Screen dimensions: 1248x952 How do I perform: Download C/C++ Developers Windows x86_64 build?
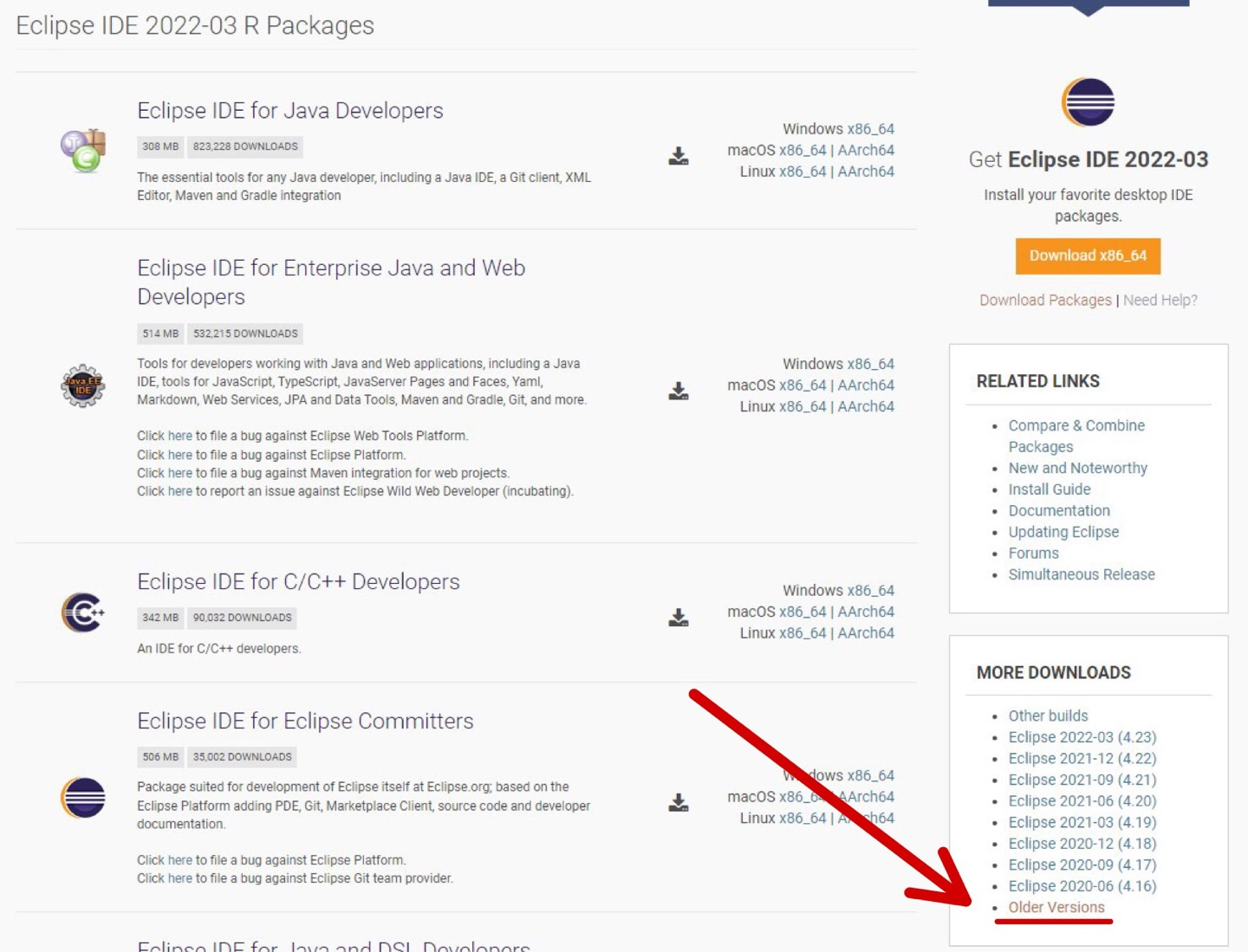tap(871, 591)
